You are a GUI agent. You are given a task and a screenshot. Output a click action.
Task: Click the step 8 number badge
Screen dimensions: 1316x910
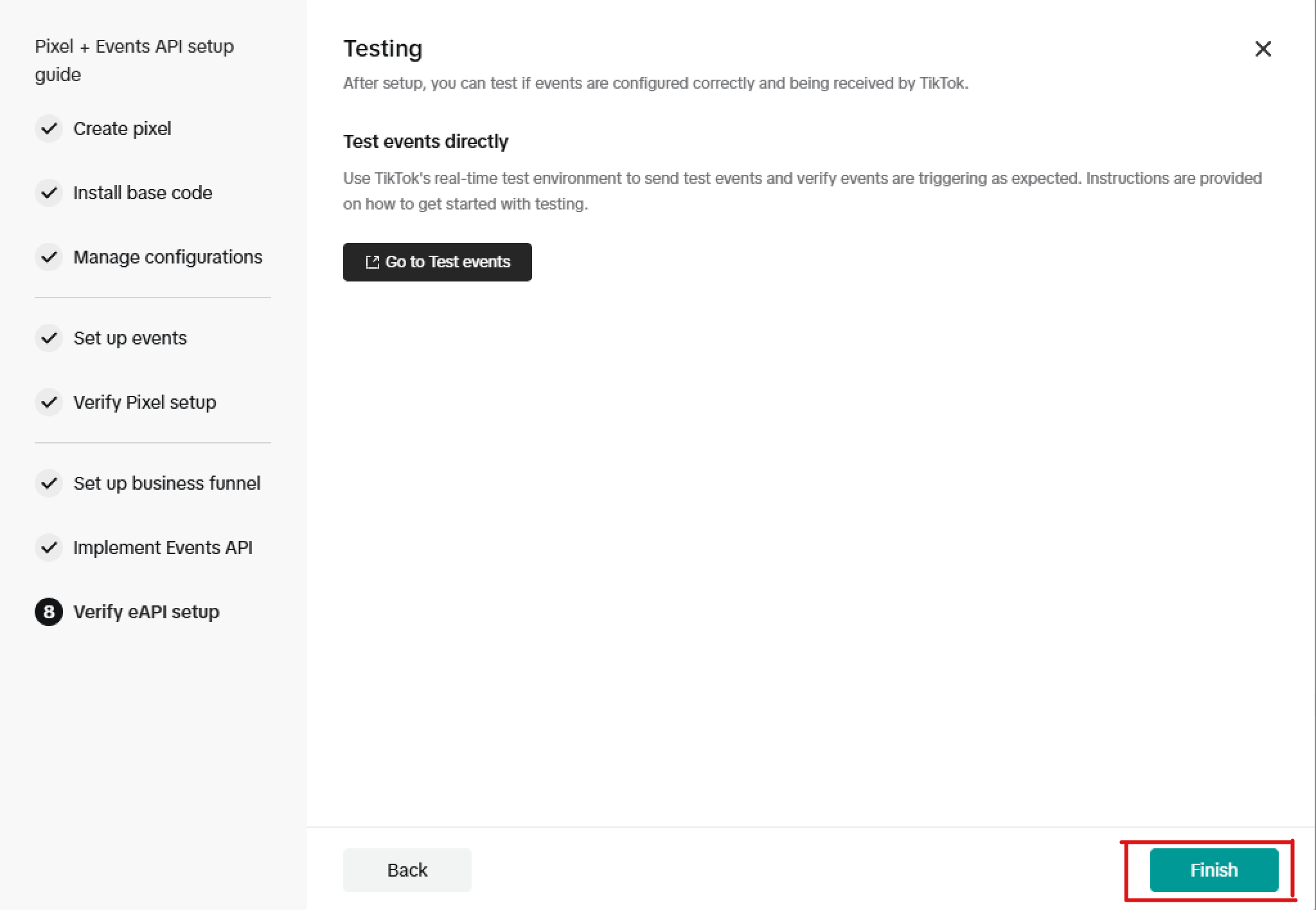tap(49, 612)
